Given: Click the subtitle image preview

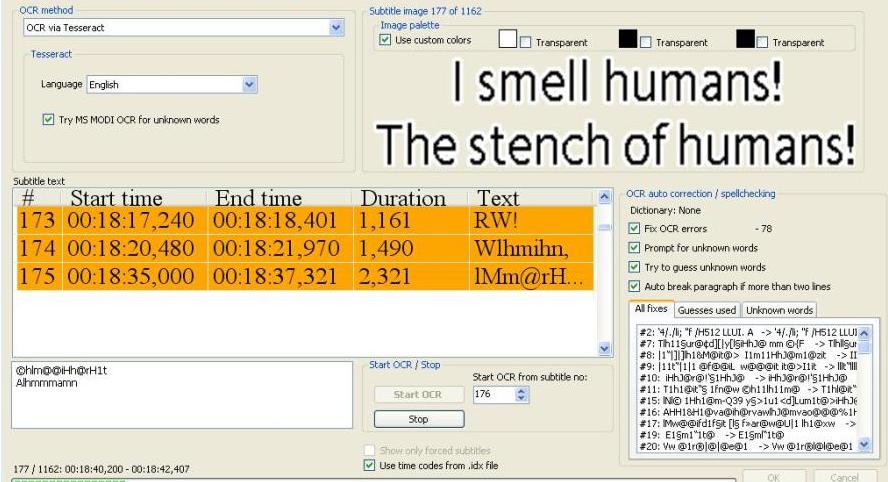Looking at the screenshot, I should 614,112.
